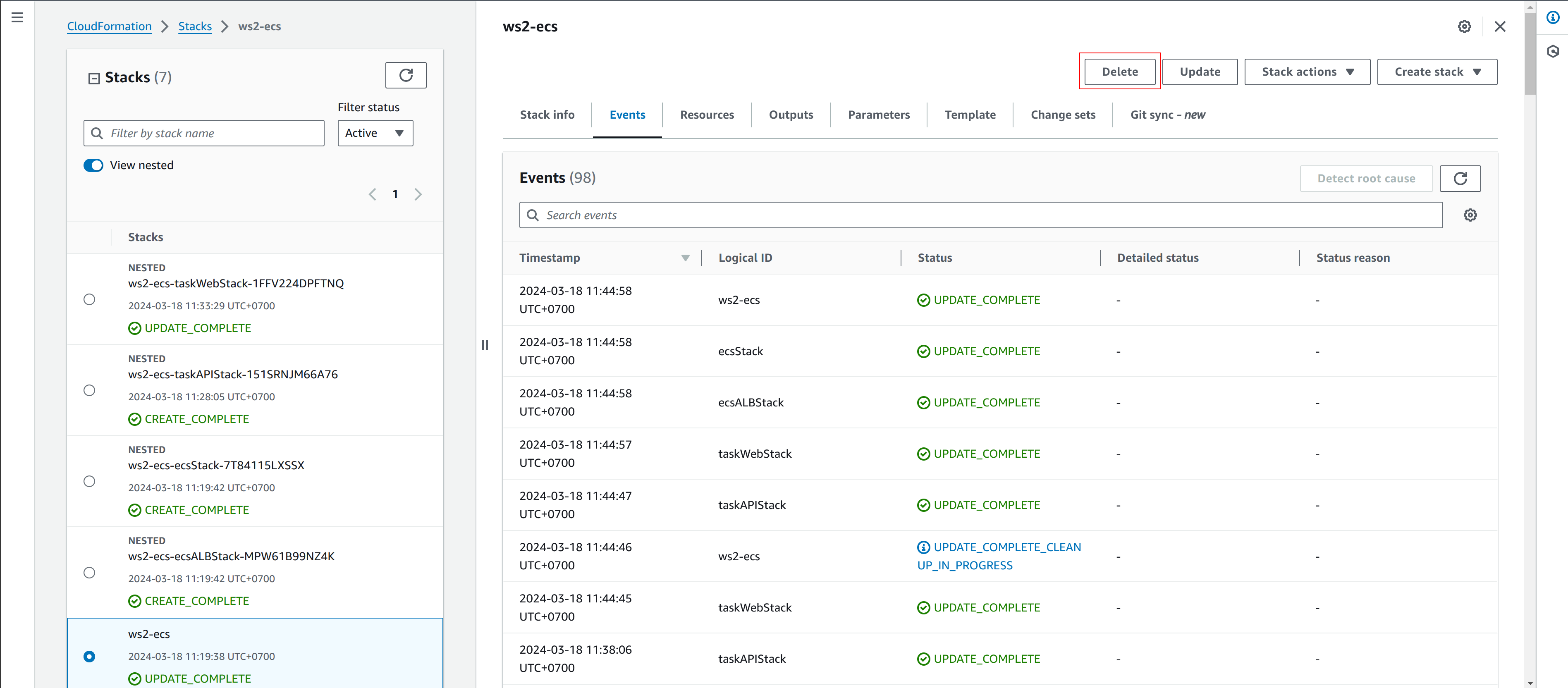1568x688 pixels.
Task: Switch to the Resources tab
Action: point(707,115)
